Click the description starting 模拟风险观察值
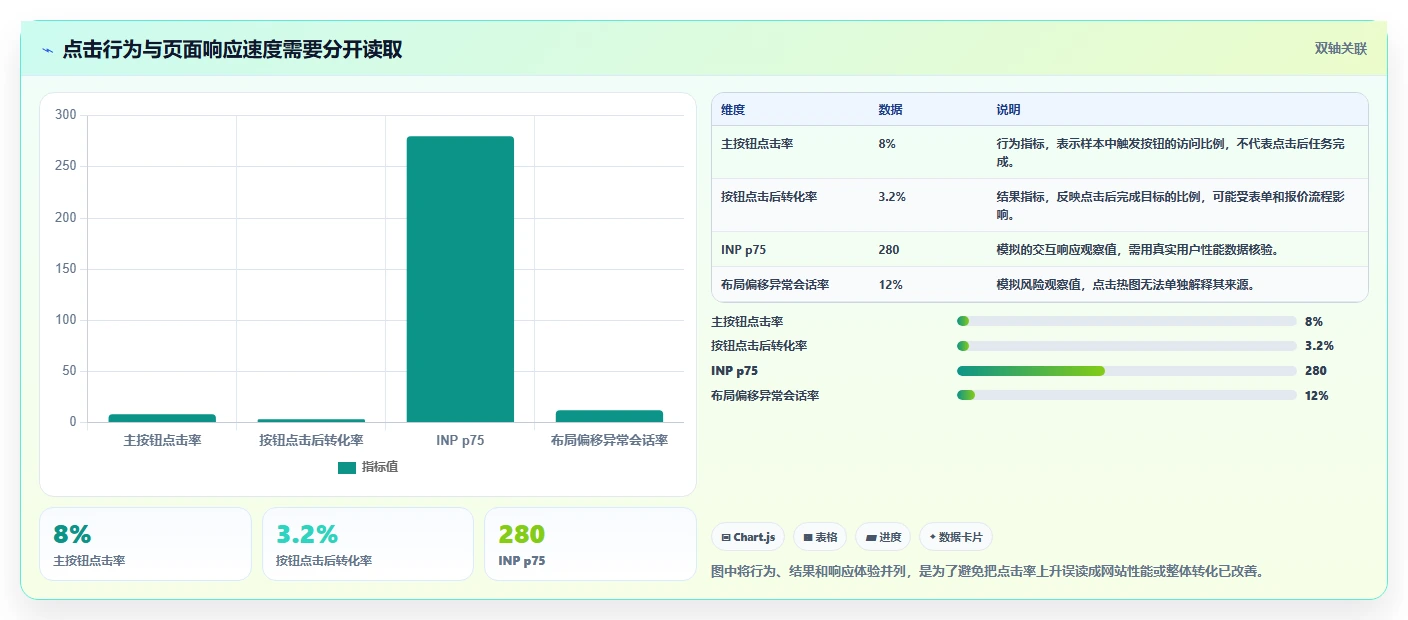The width and height of the screenshot is (1408, 620). click(x=1125, y=285)
